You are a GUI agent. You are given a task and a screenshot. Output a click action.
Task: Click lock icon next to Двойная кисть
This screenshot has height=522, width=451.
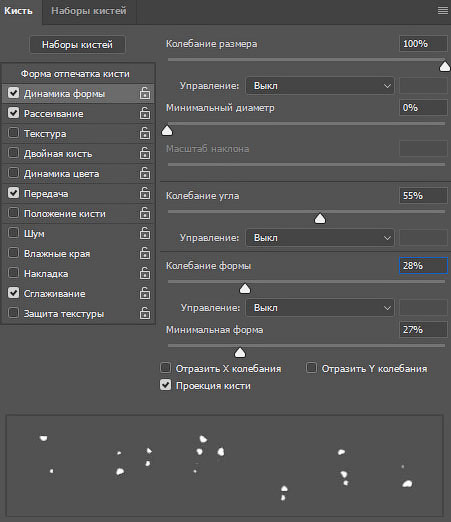point(145,154)
